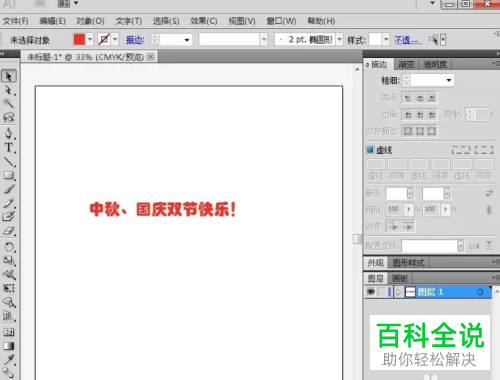Select the Rectangle tool
Viewport: 500px width, 380px height.
tap(9, 175)
